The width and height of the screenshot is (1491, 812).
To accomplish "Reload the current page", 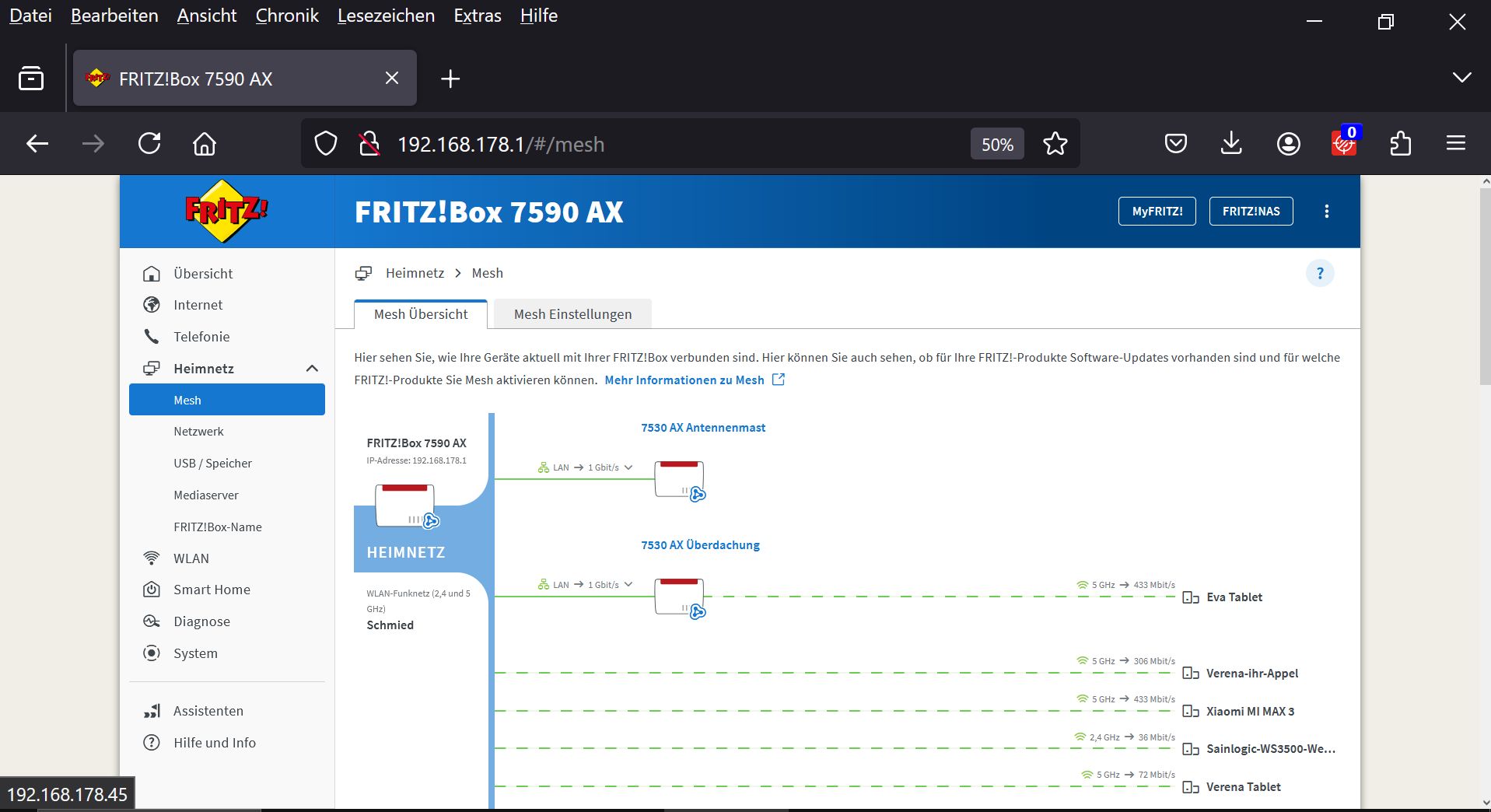I will (x=149, y=144).
